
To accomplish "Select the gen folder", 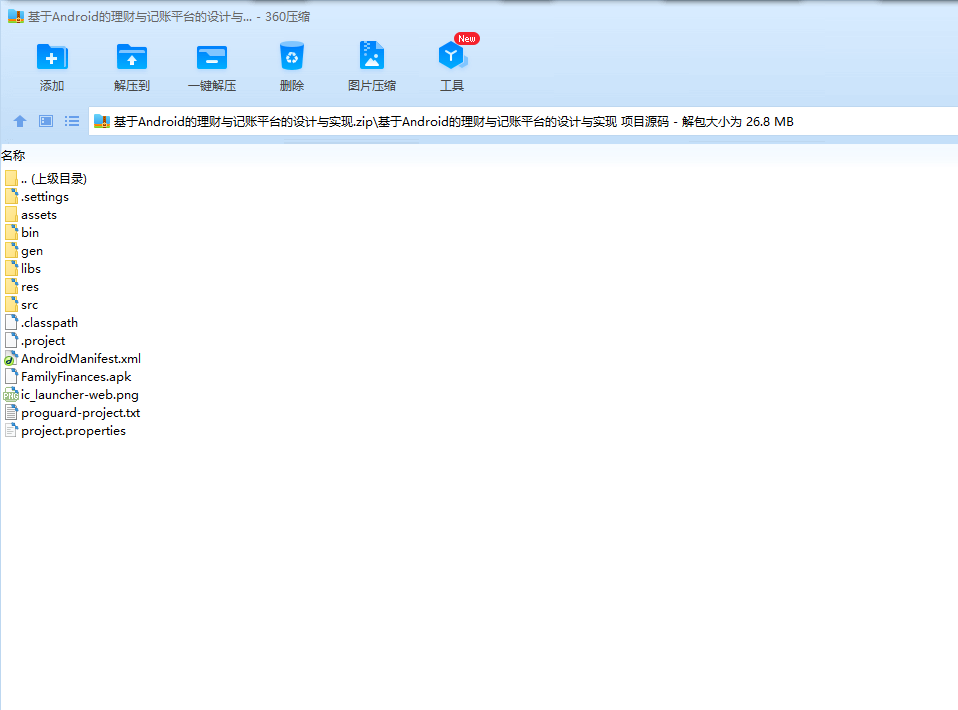I will tap(23, 251).
